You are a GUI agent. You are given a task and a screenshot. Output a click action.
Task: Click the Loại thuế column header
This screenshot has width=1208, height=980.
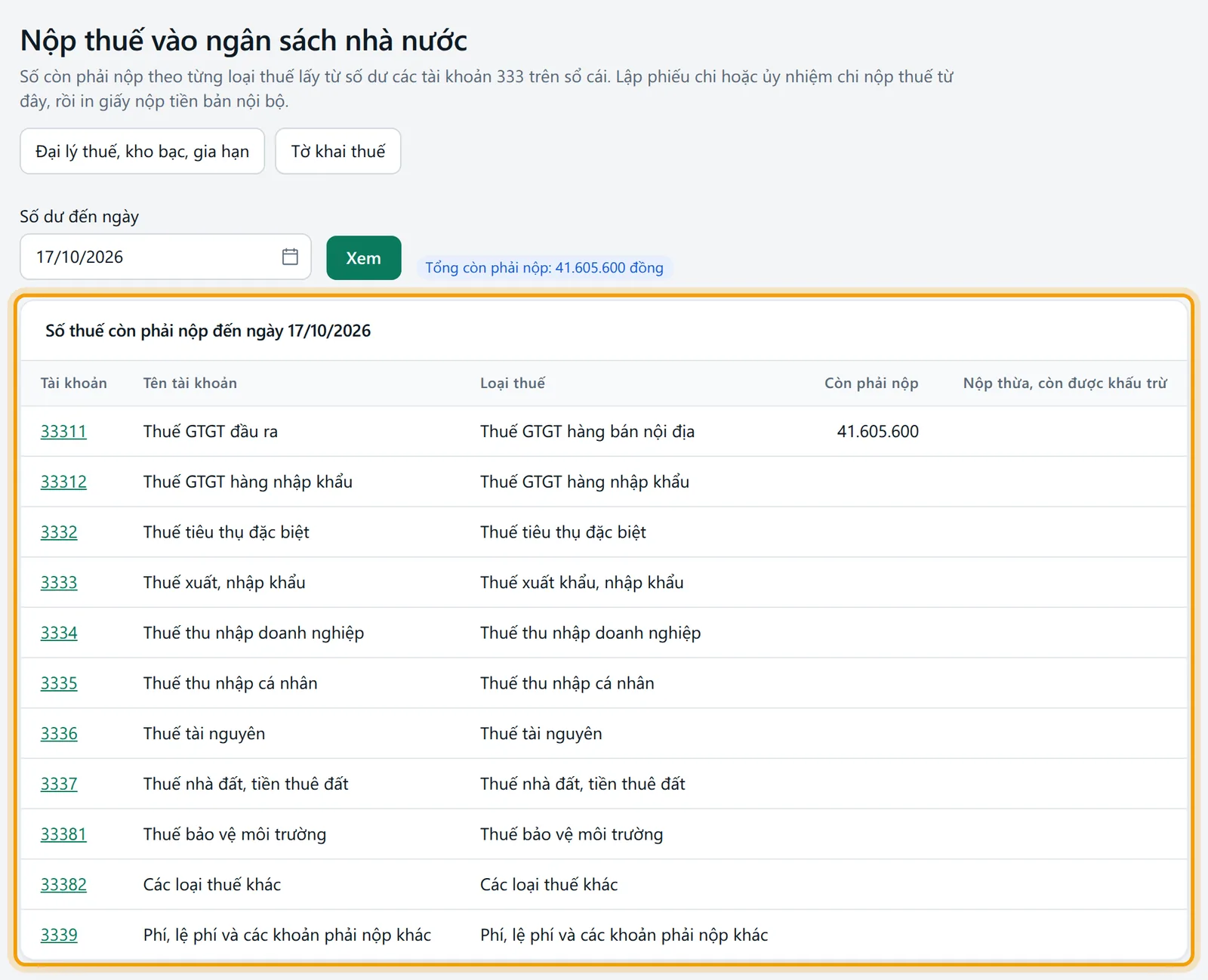click(x=513, y=383)
